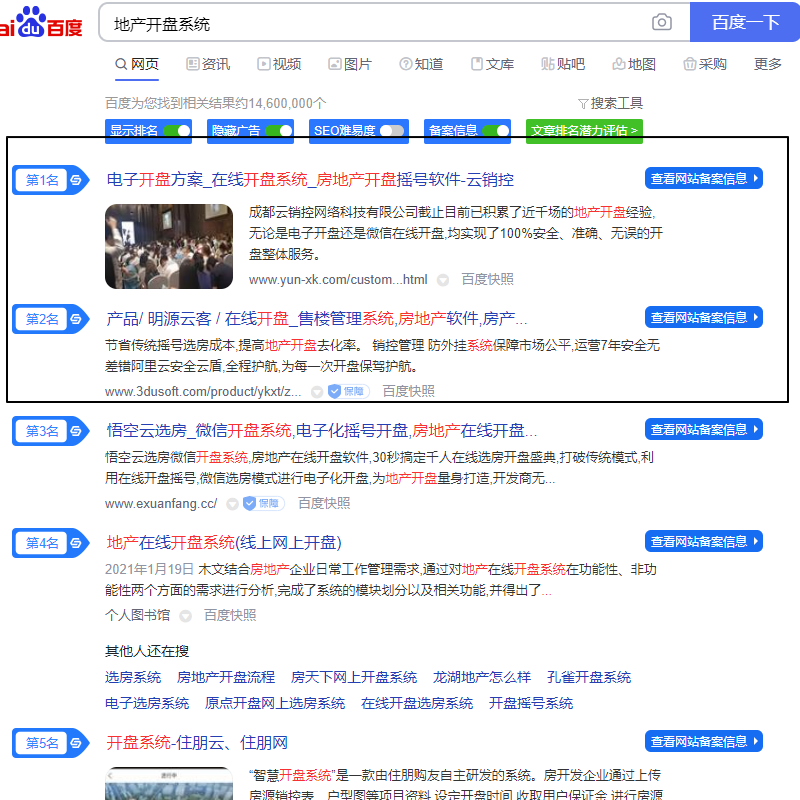Image resolution: width=800 pixels, height=800 pixels.
Task: Click the 保障 shield badge for exuanfang result
Action: [264, 504]
